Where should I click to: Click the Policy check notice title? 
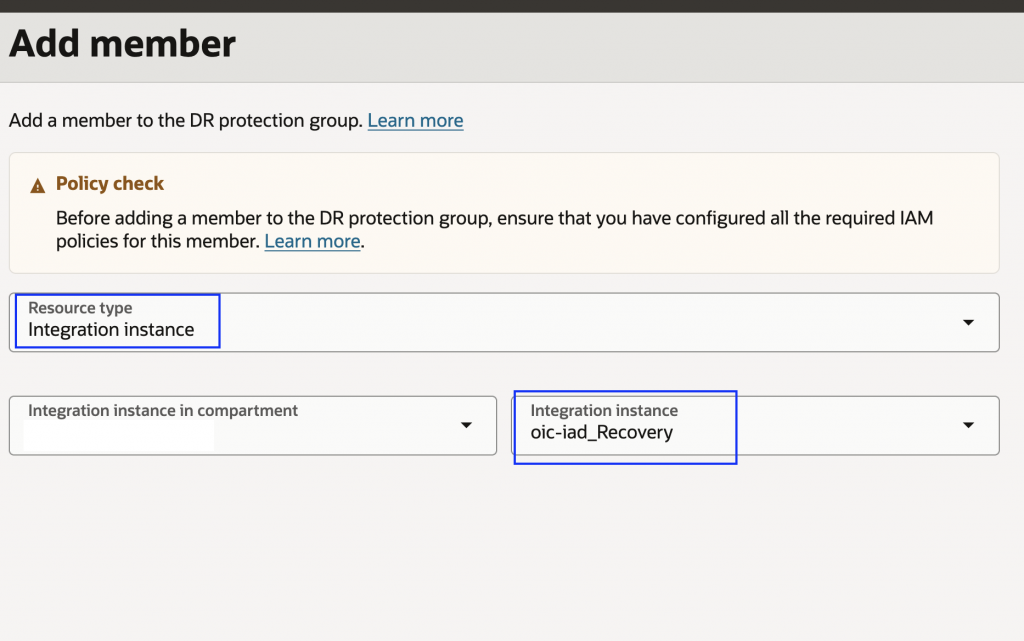(x=110, y=184)
